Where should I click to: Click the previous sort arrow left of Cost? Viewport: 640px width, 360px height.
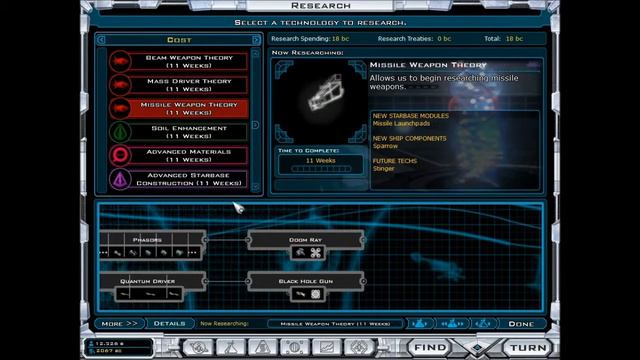[x=101, y=40]
